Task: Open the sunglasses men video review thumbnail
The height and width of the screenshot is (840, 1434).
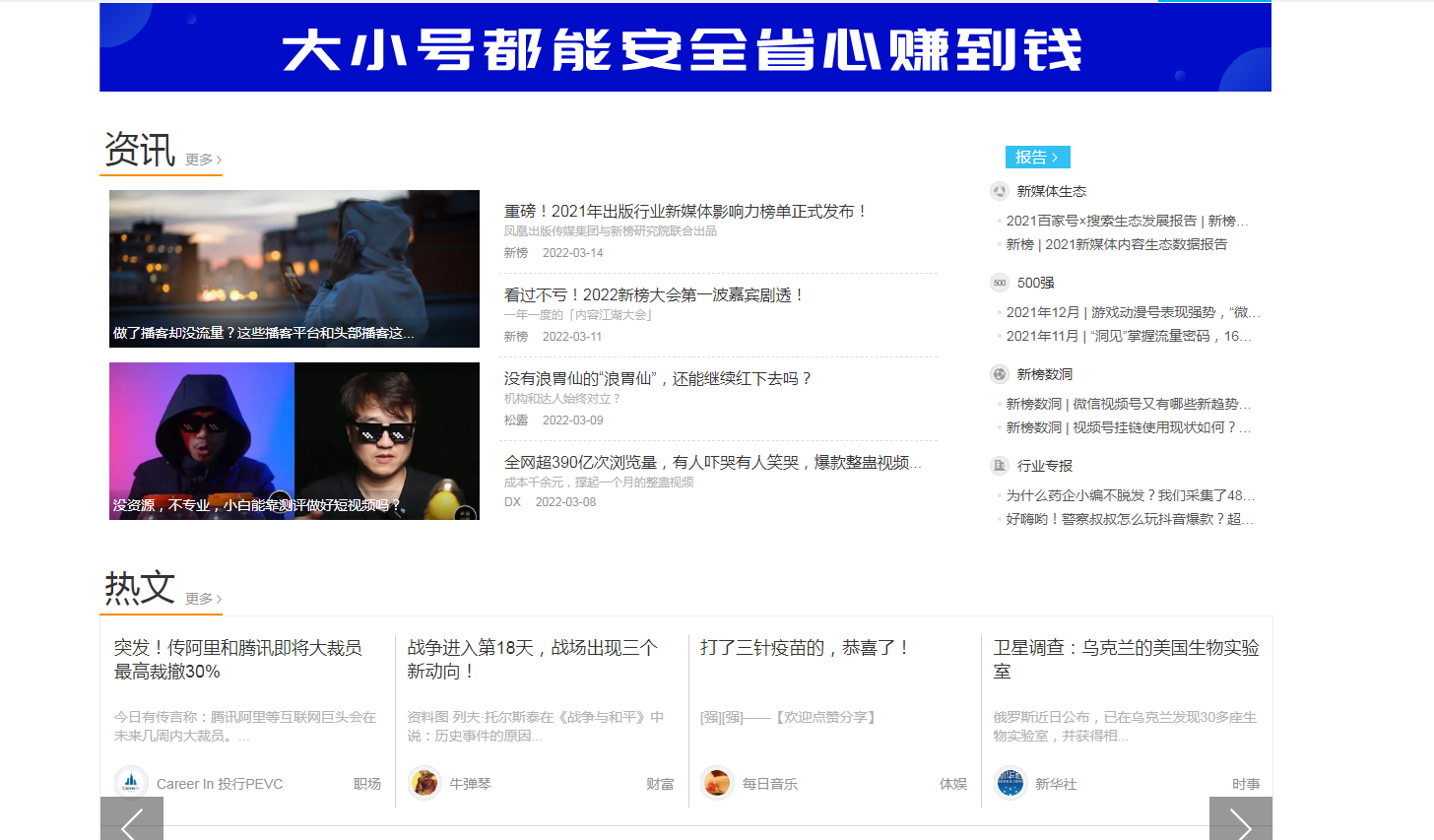Action: 294,440
